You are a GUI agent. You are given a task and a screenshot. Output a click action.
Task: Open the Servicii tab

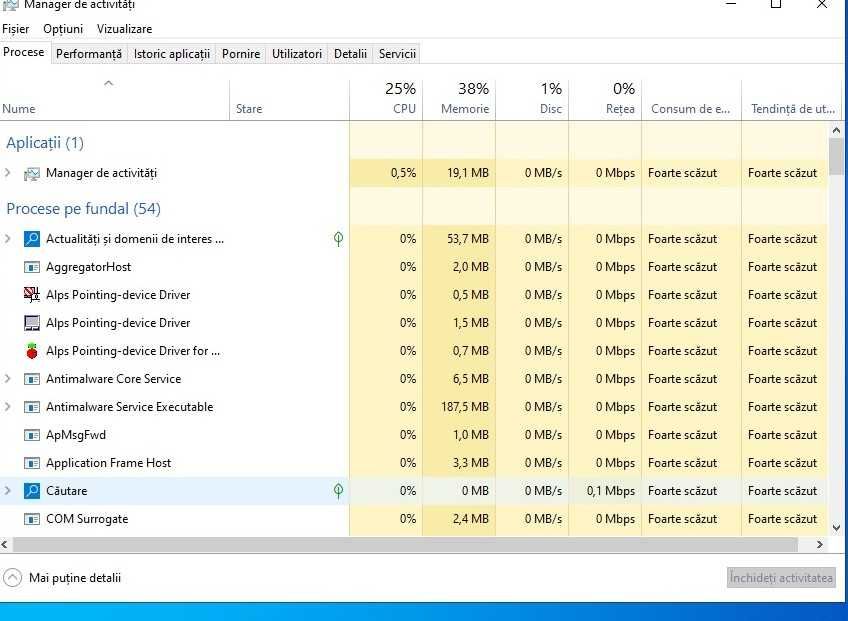tap(397, 54)
